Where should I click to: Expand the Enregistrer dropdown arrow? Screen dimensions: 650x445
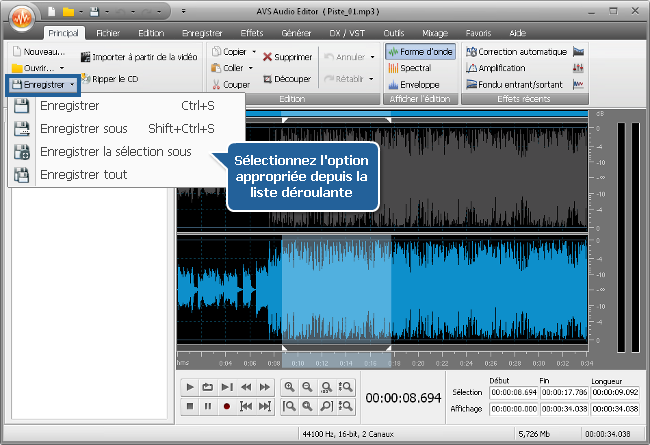(72, 86)
